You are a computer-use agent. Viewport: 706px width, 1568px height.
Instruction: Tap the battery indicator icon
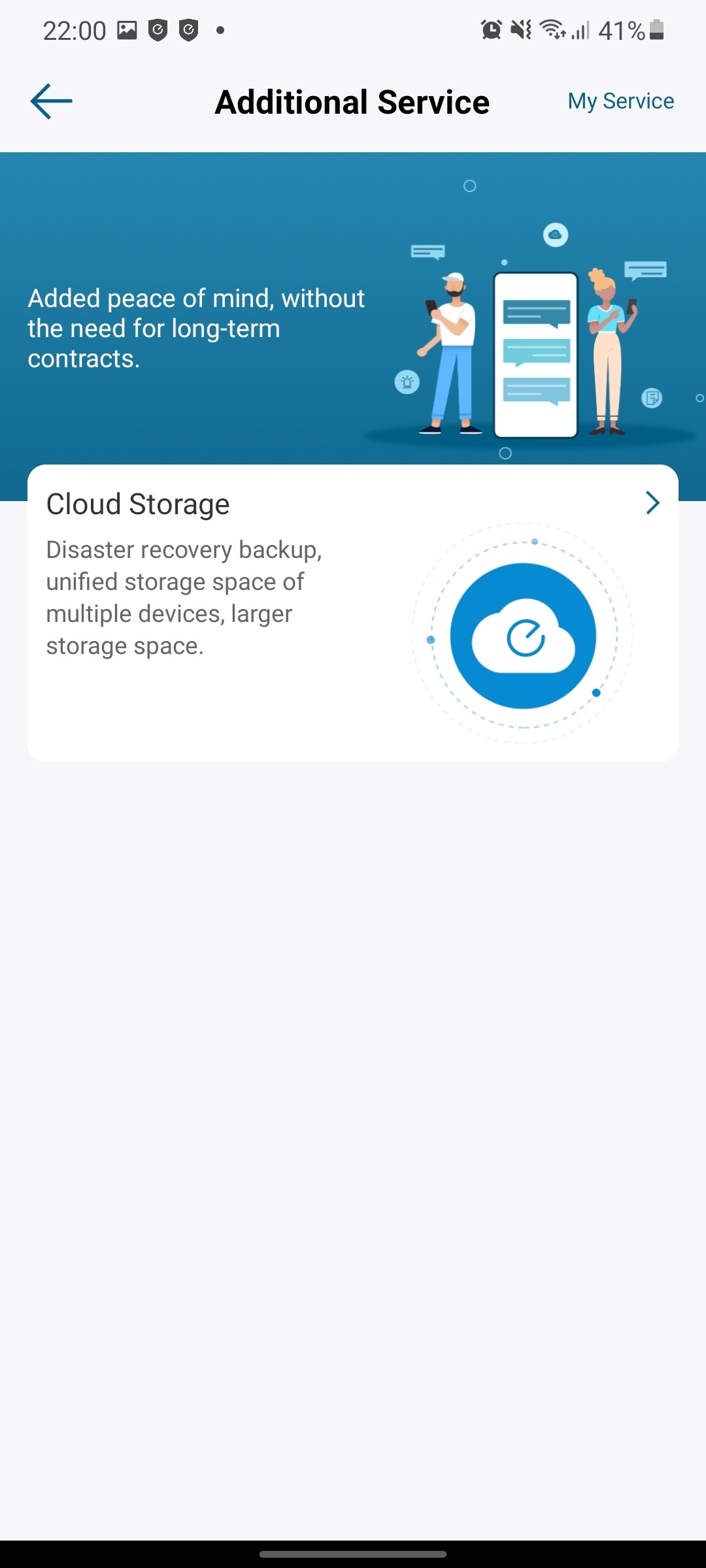point(657,30)
